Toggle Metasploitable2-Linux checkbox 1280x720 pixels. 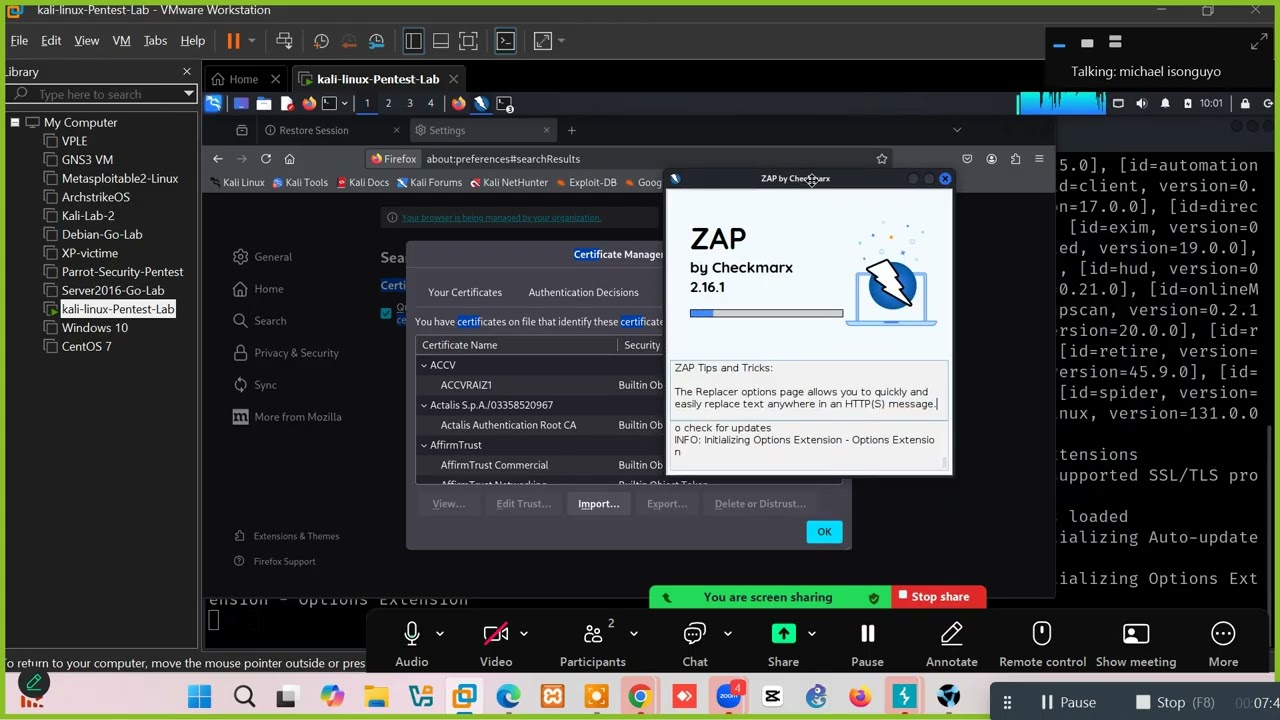(x=51, y=178)
